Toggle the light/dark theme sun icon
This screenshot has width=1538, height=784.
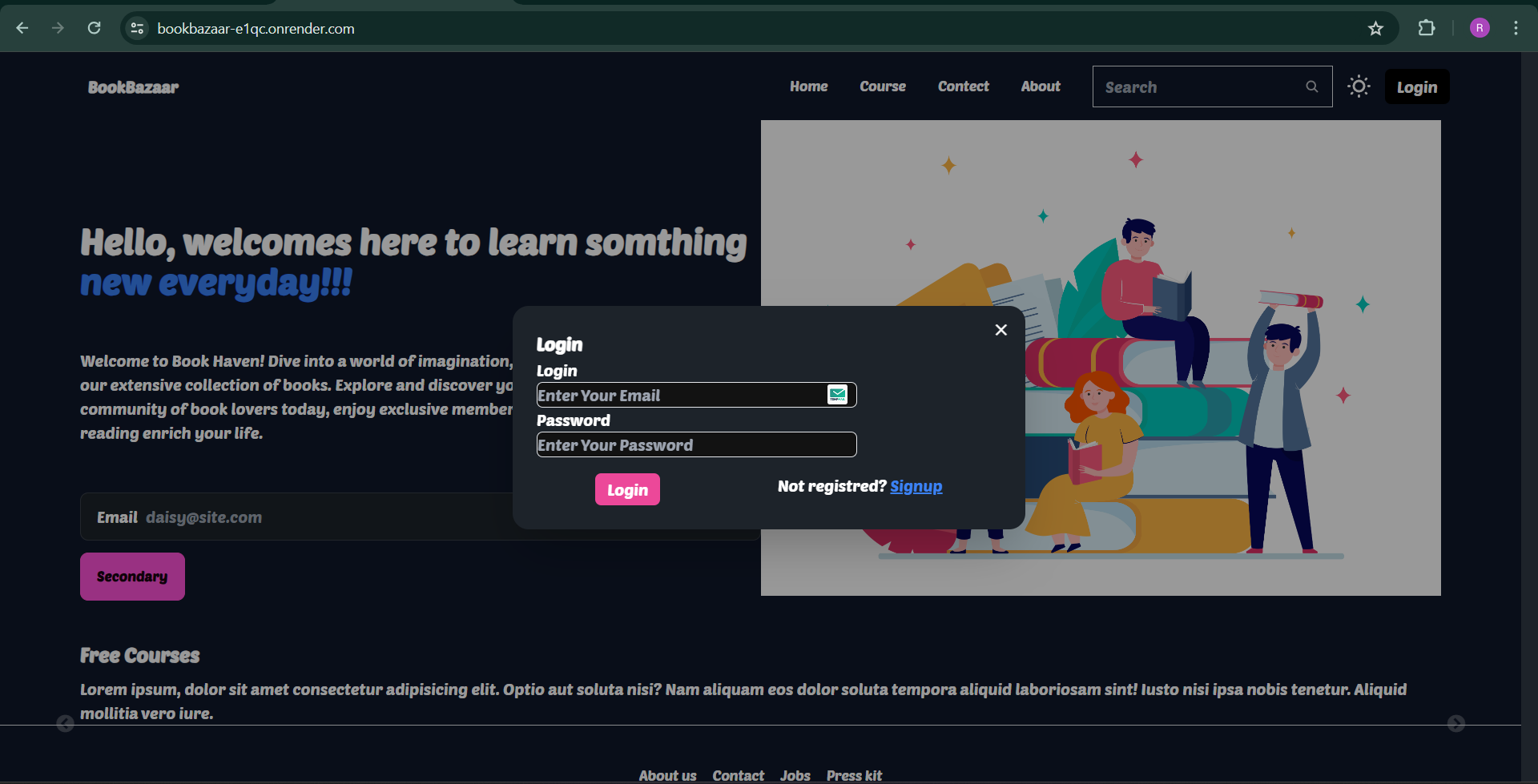tap(1359, 86)
